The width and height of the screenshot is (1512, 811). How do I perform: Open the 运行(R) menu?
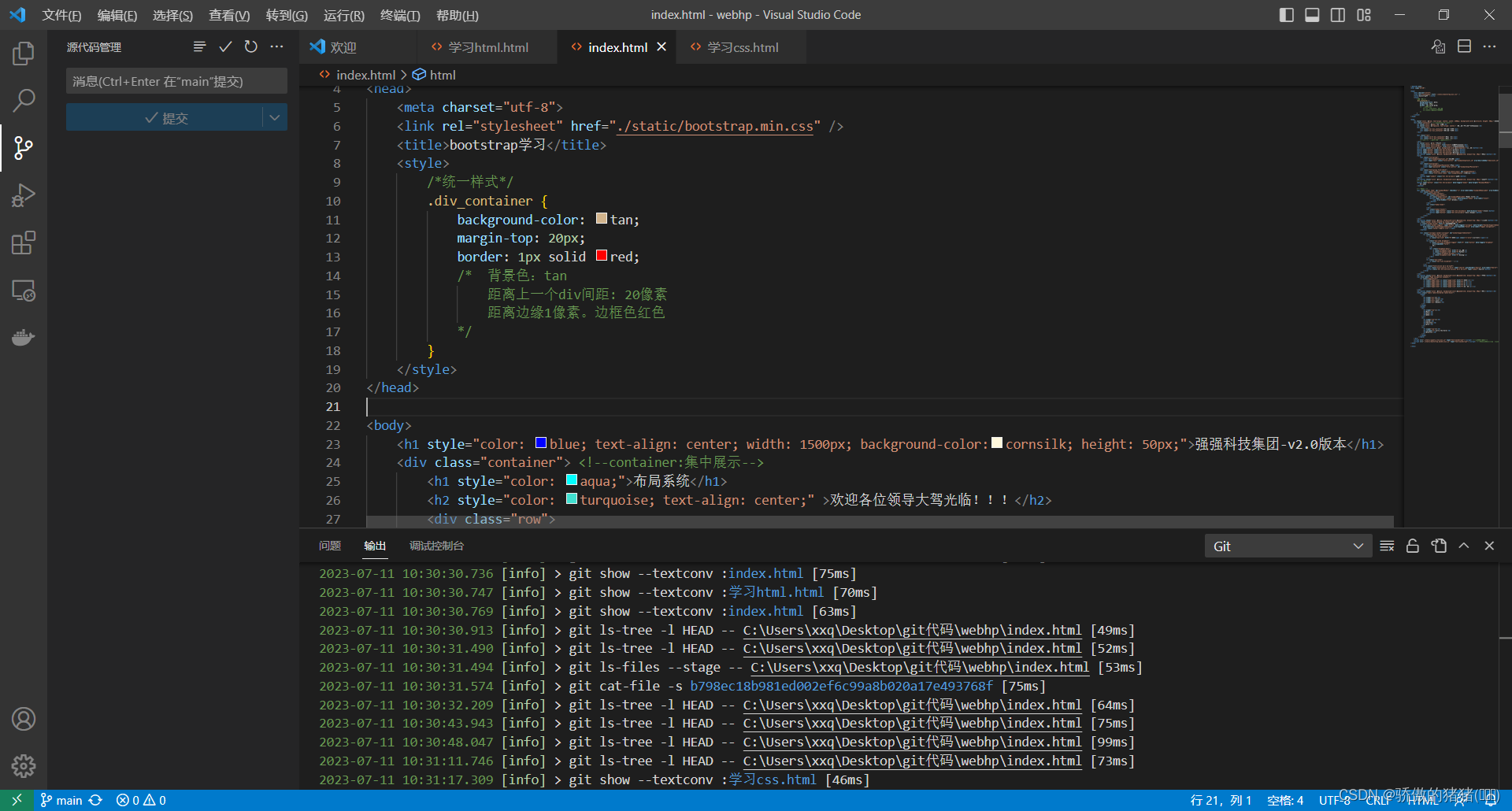click(344, 15)
